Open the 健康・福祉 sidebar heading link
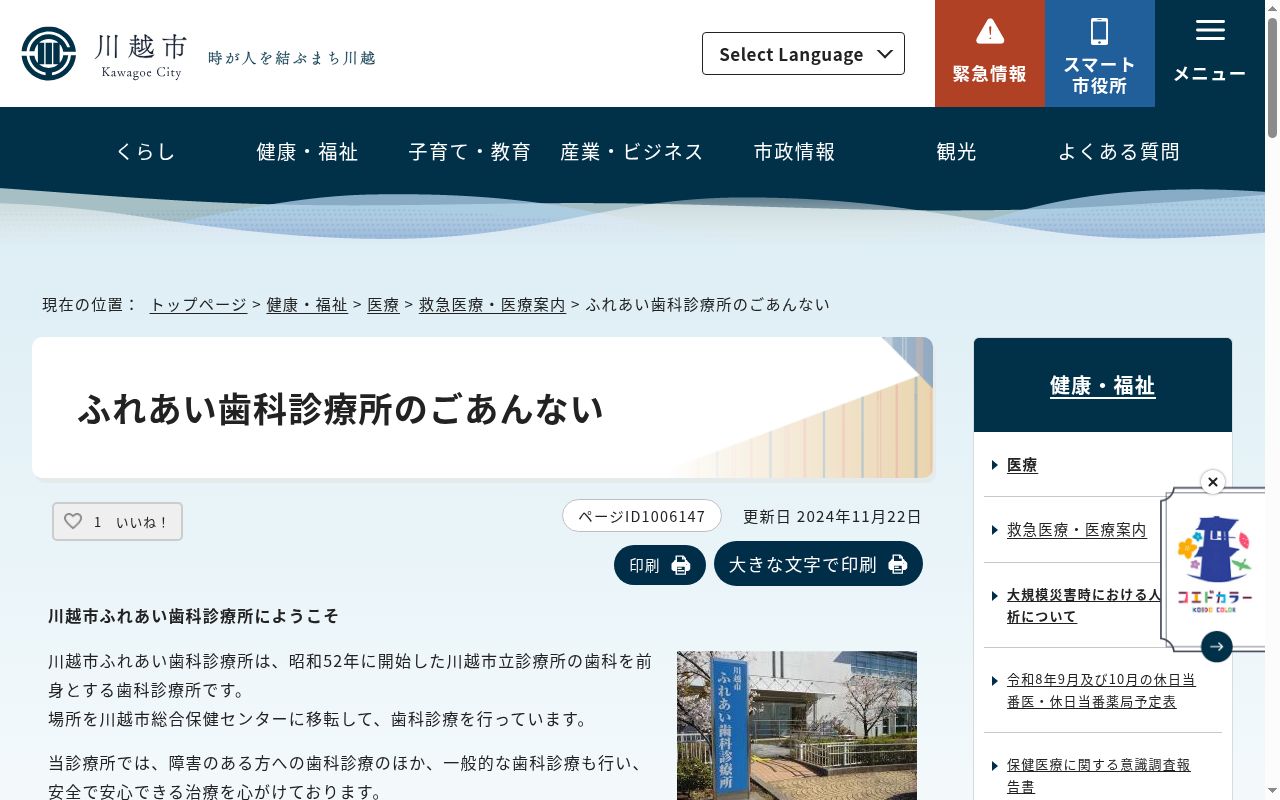The width and height of the screenshot is (1280, 800). coord(1103,386)
